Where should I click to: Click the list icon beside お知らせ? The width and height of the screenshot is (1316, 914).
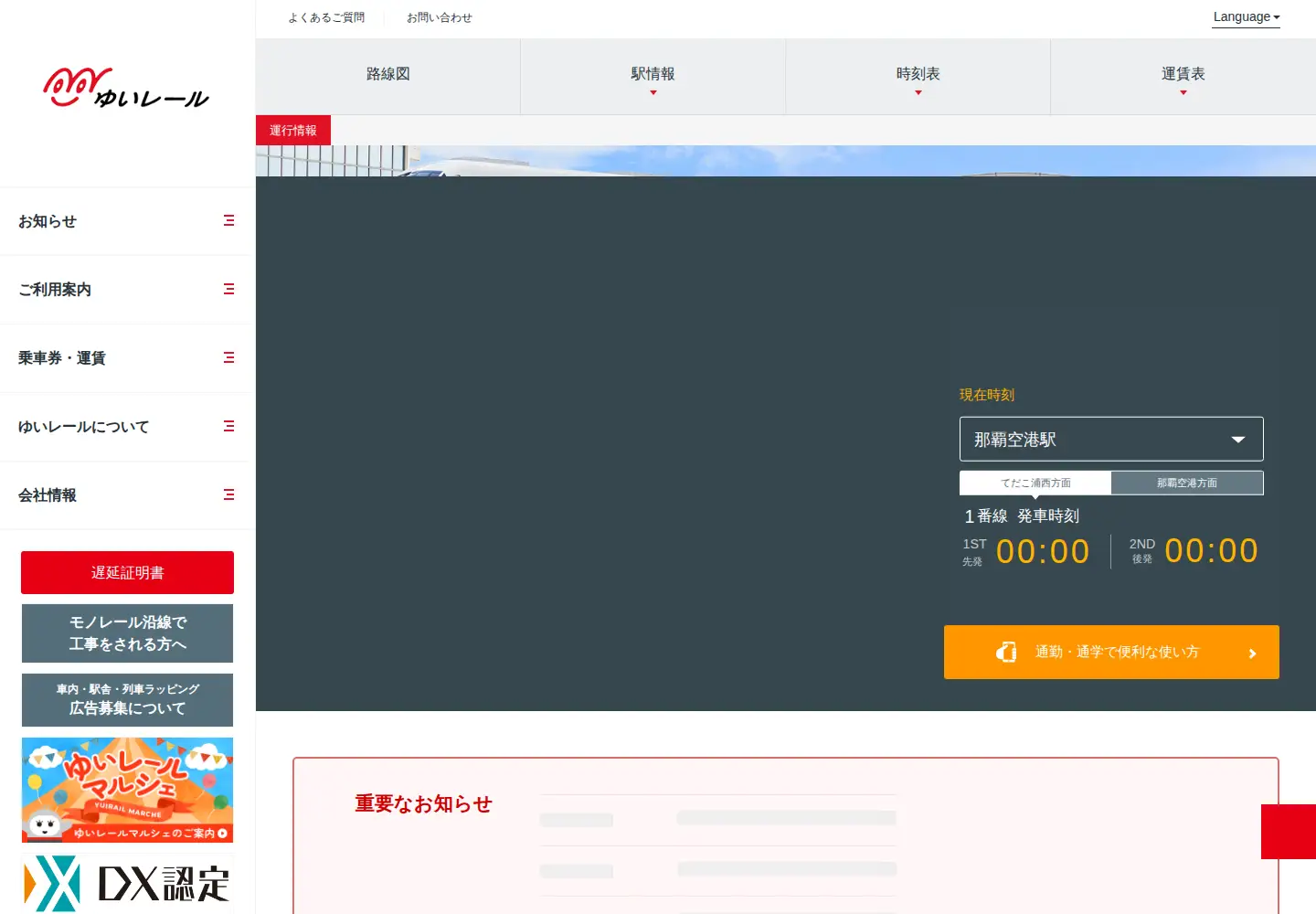click(229, 221)
